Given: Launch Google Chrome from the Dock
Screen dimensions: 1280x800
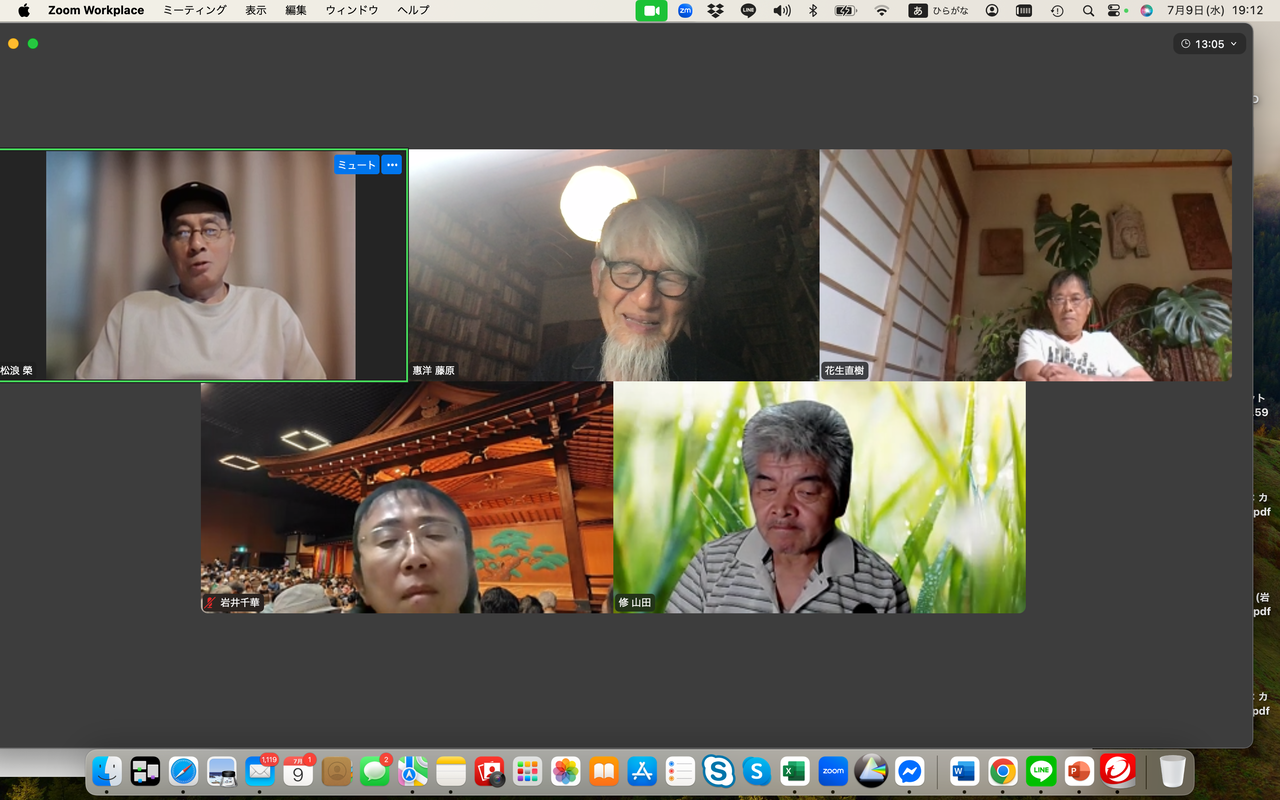Looking at the screenshot, I should [1003, 771].
